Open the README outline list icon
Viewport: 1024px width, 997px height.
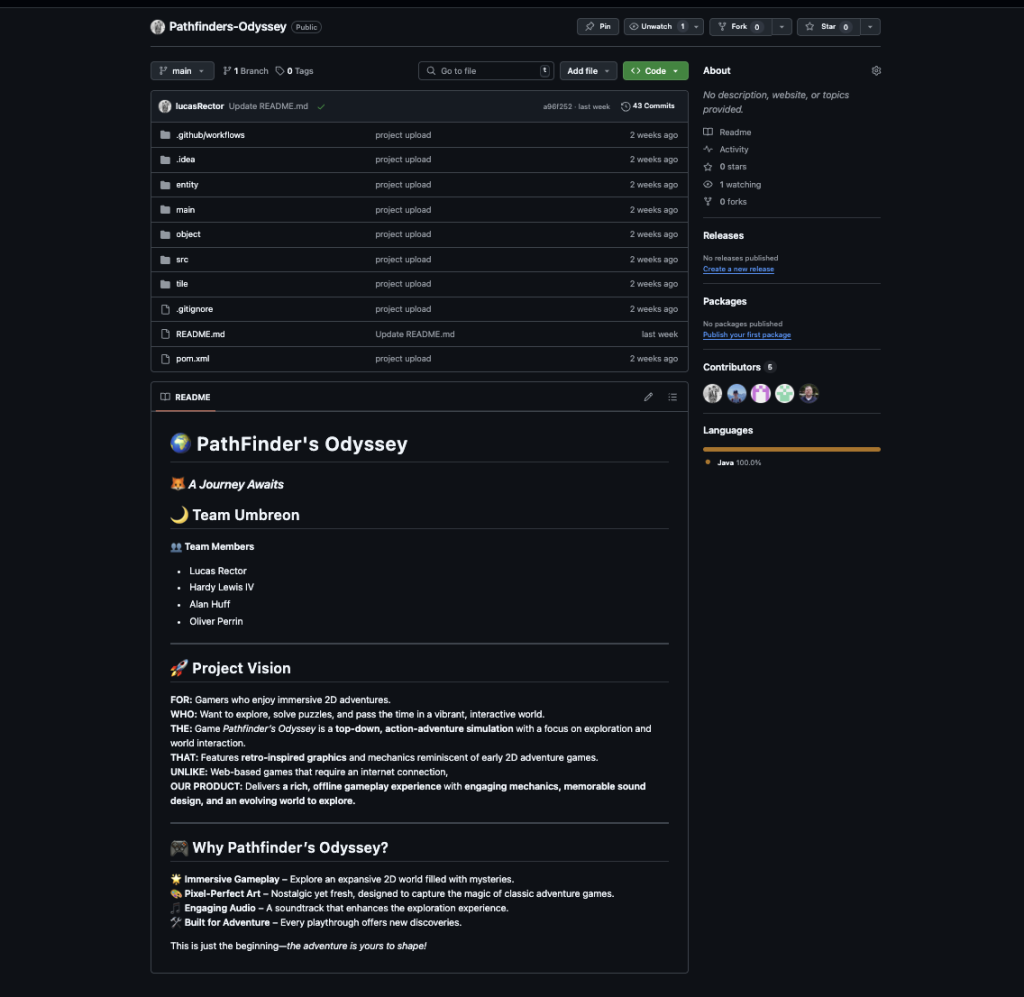point(673,397)
